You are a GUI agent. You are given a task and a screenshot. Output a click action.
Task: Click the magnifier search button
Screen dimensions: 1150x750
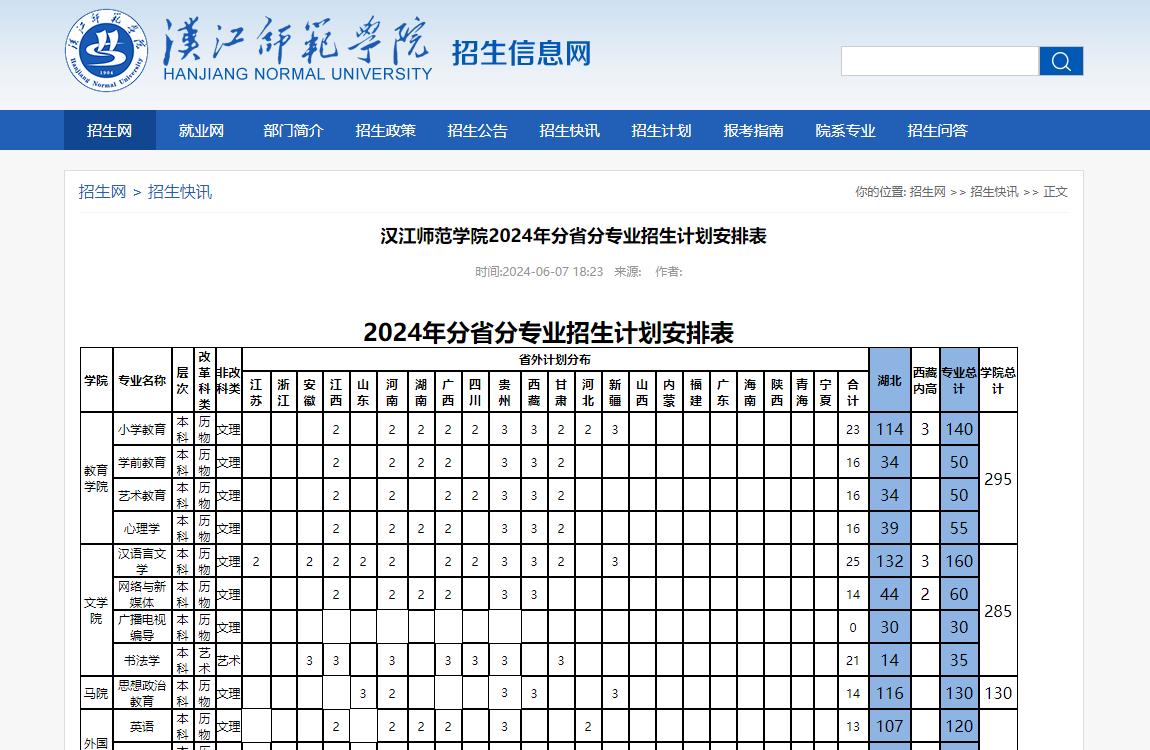[x=1061, y=61]
